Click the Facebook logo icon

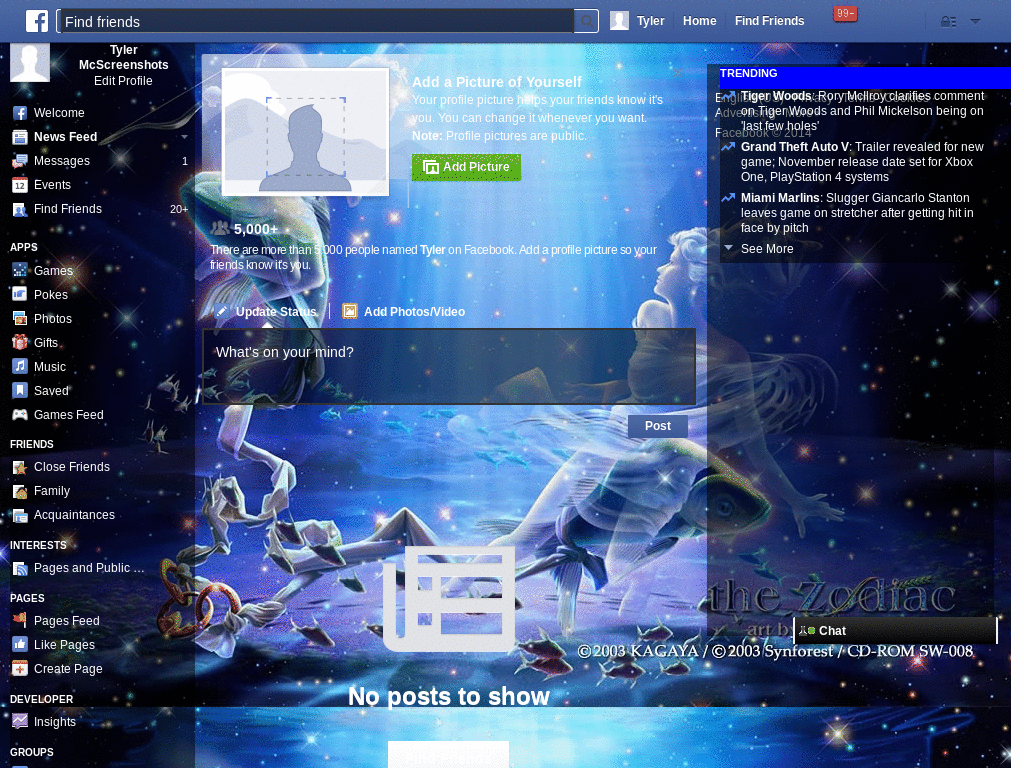(37, 21)
